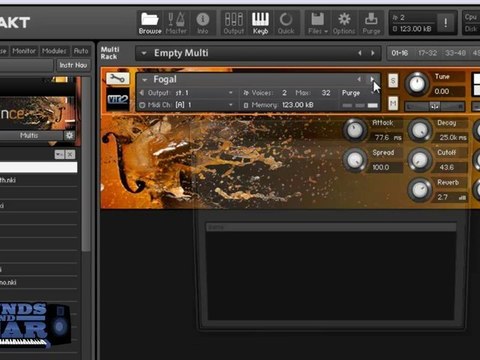Click the Spread value 100.0
The height and width of the screenshot is (360, 480).
(x=381, y=167)
